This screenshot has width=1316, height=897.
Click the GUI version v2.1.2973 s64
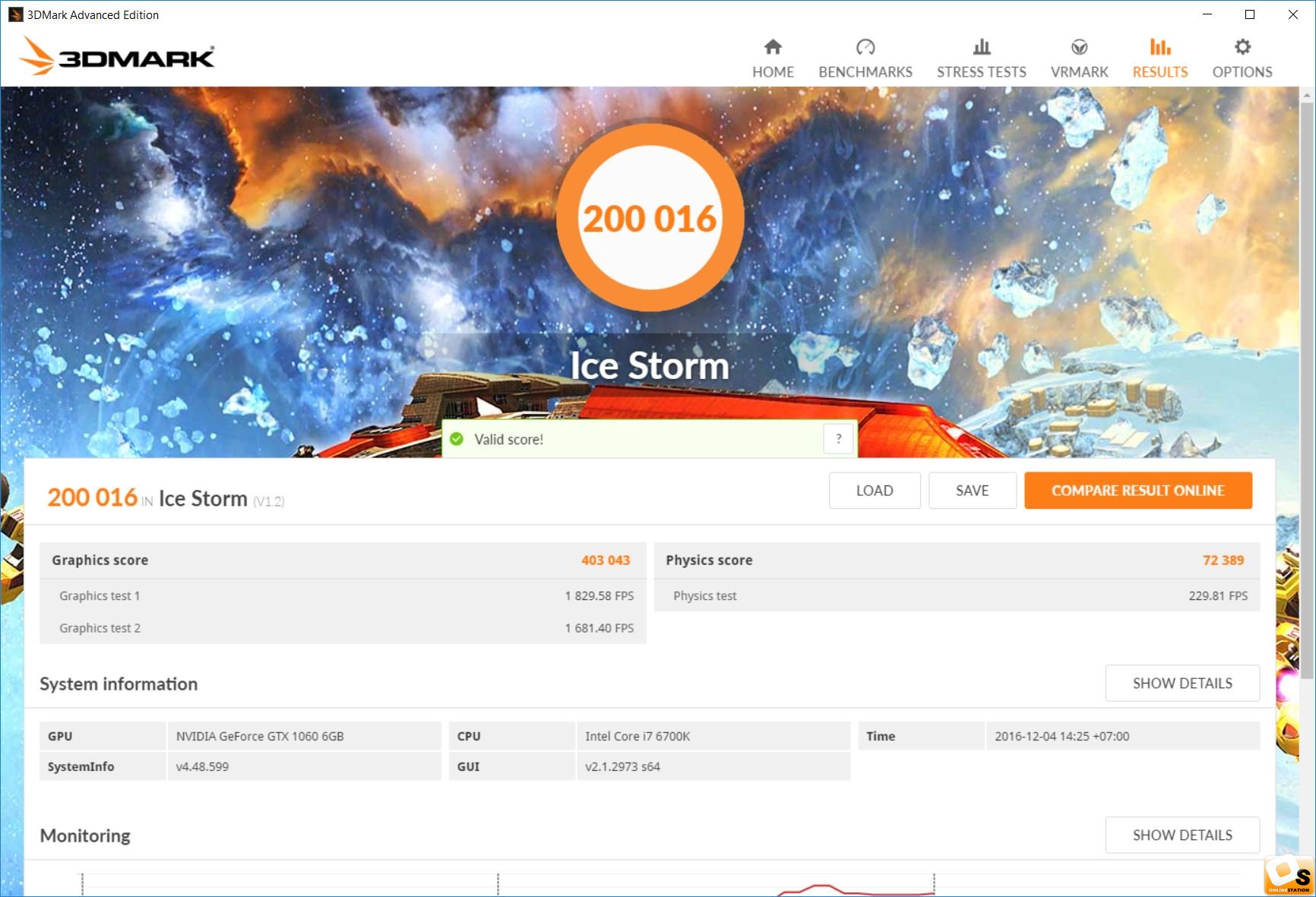pos(622,766)
